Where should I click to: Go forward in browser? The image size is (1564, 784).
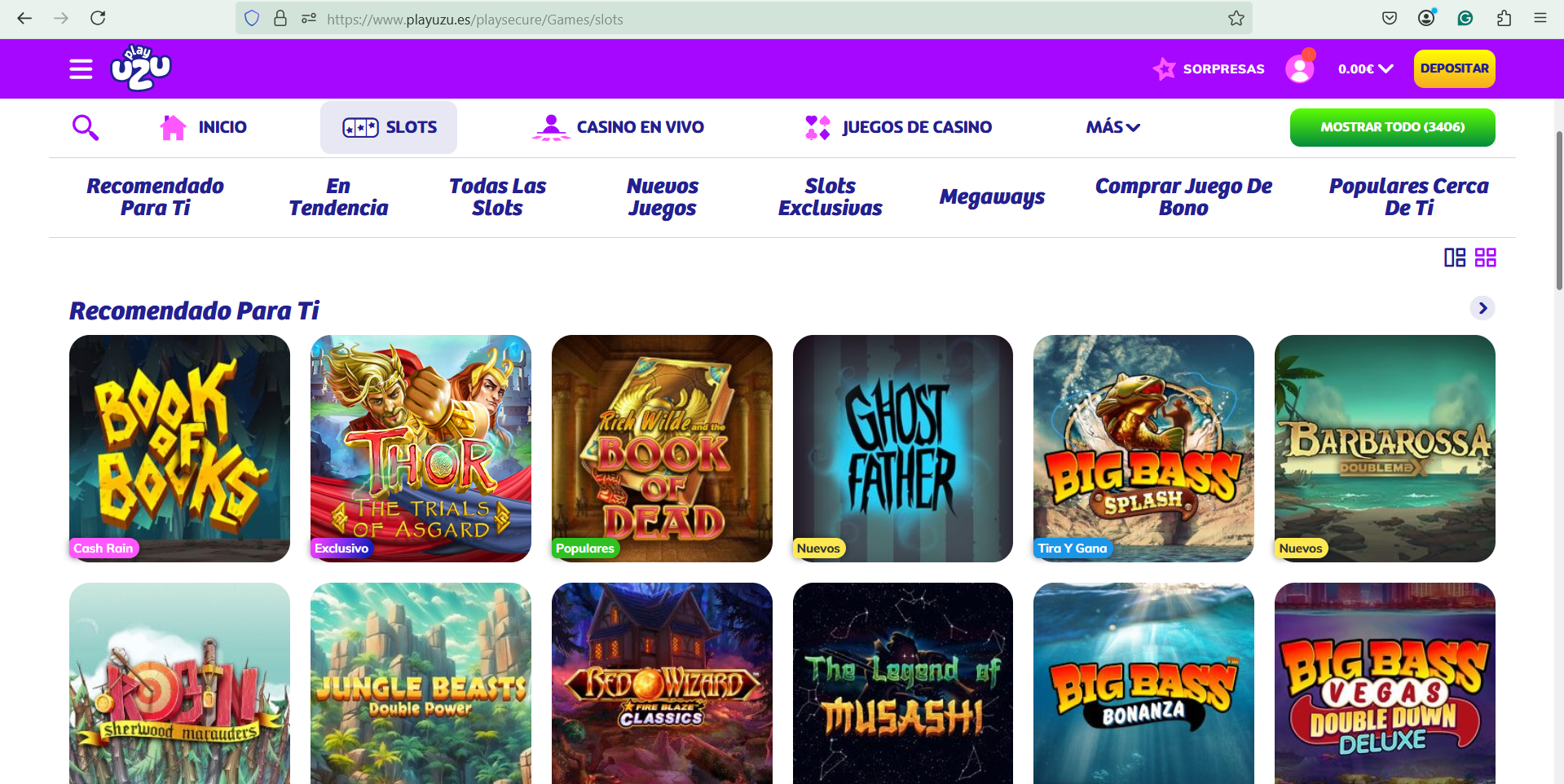pos(61,18)
